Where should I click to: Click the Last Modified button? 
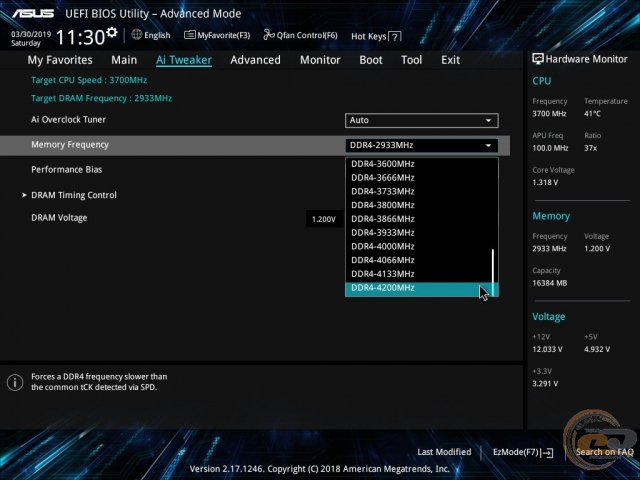pos(444,452)
